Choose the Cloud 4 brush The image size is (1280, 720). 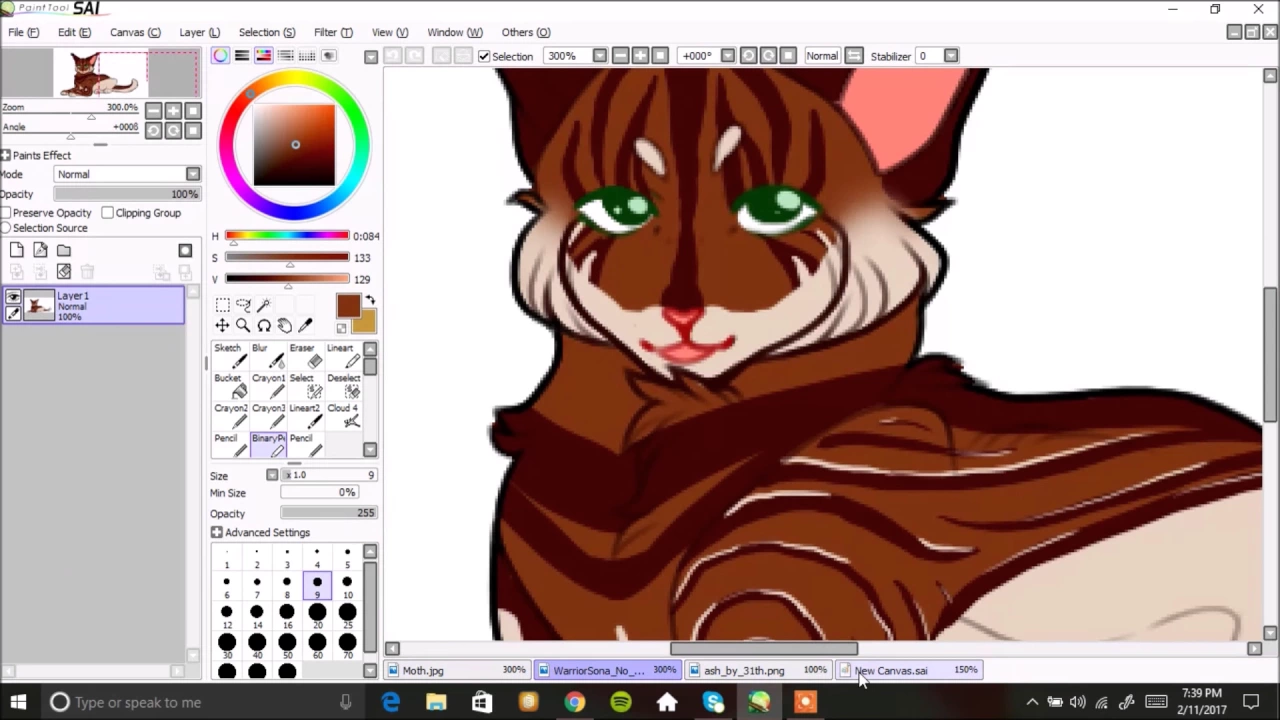[343, 416]
